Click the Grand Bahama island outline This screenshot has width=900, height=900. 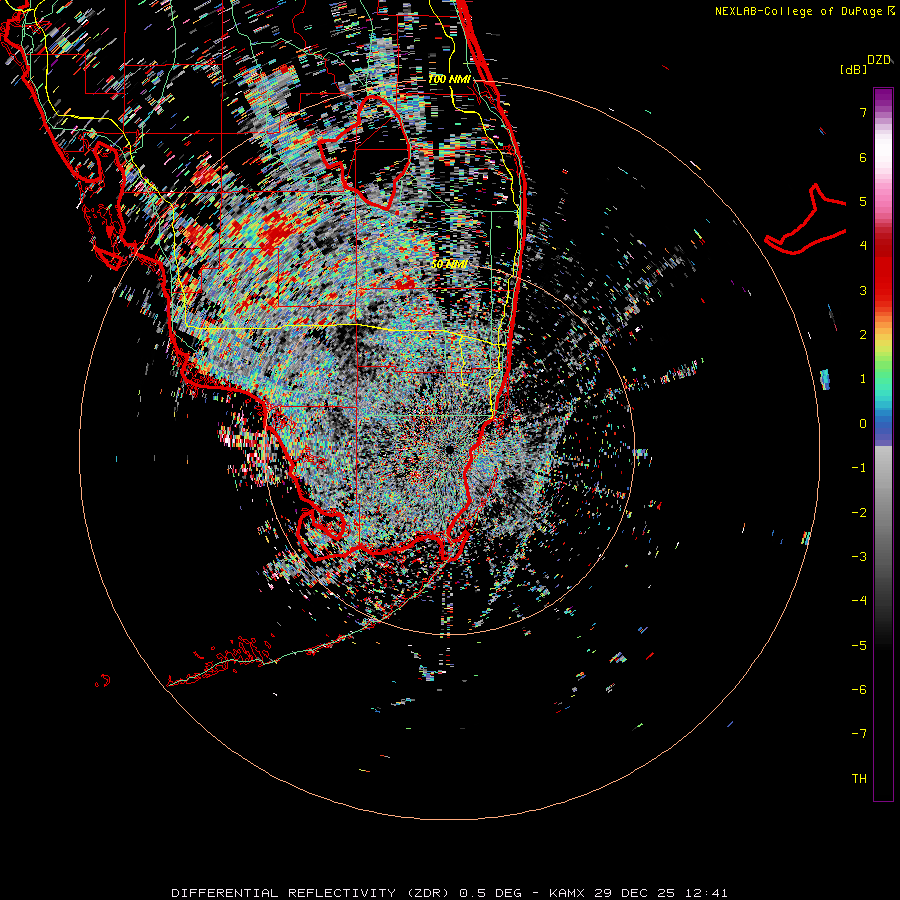click(806, 221)
